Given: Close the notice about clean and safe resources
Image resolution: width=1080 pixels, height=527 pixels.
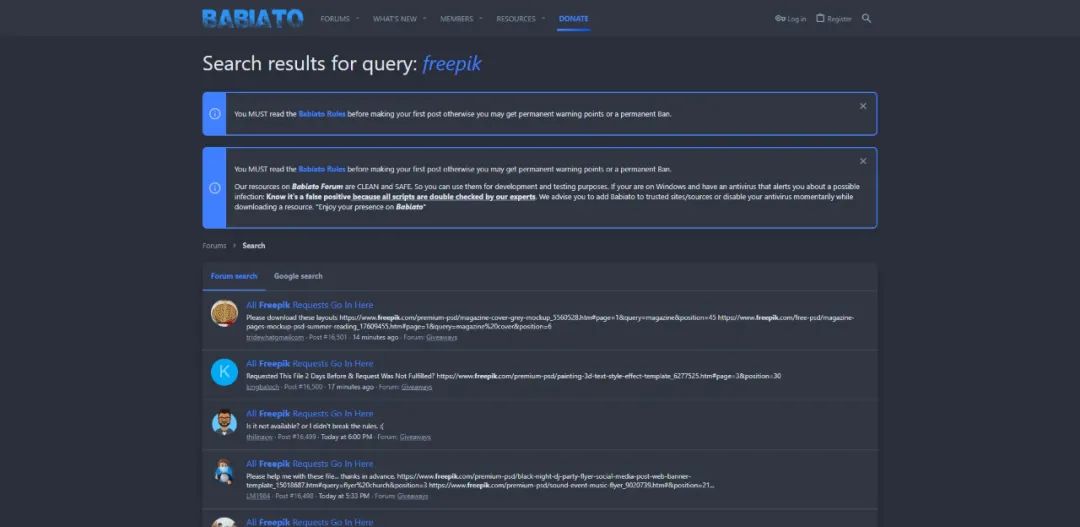Looking at the screenshot, I should point(863,161).
